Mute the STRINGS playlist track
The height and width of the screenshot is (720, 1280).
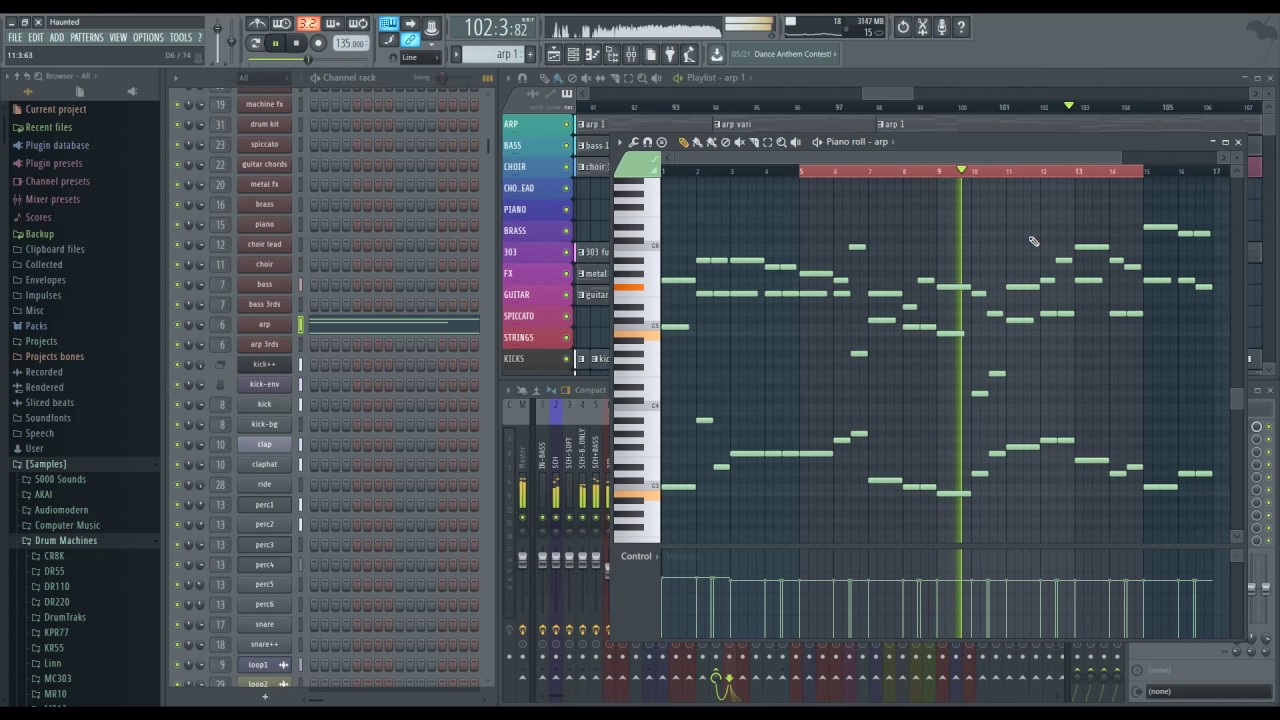[x=566, y=338]
